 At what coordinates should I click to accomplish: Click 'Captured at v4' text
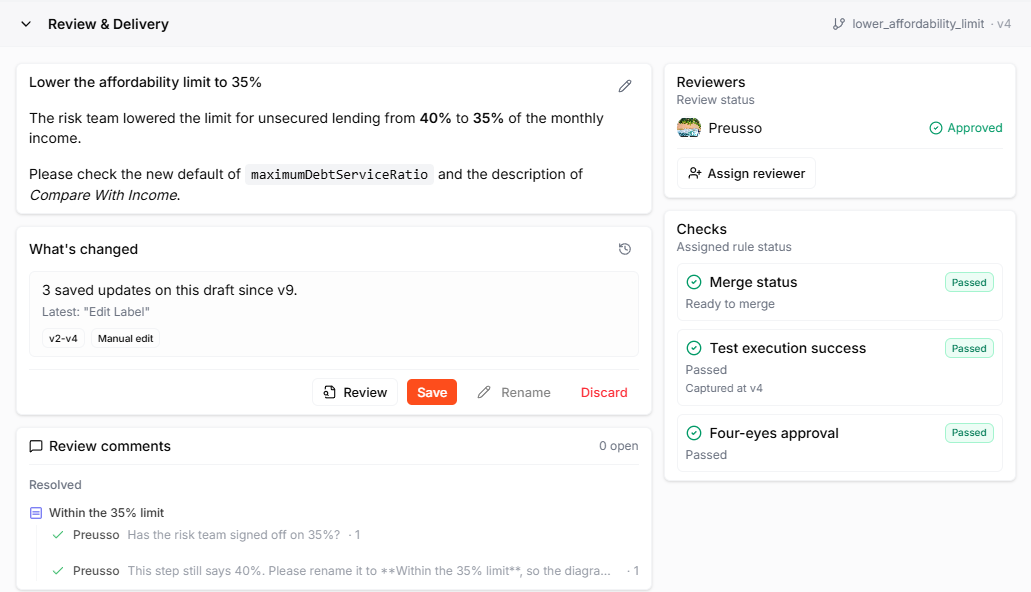pyautogui.click(x=724, y=388)
